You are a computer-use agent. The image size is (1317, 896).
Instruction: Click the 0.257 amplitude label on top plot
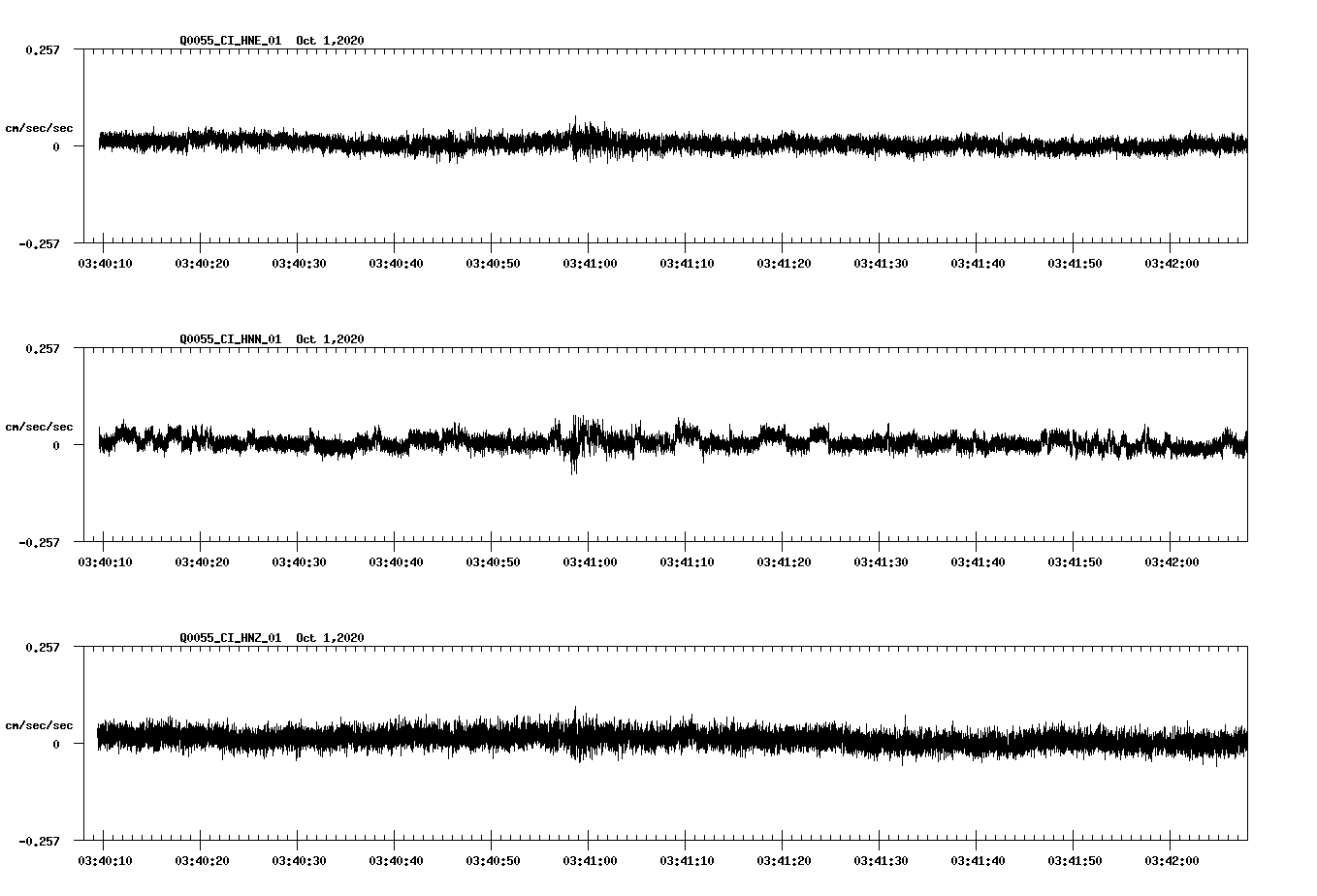(43, 50)
